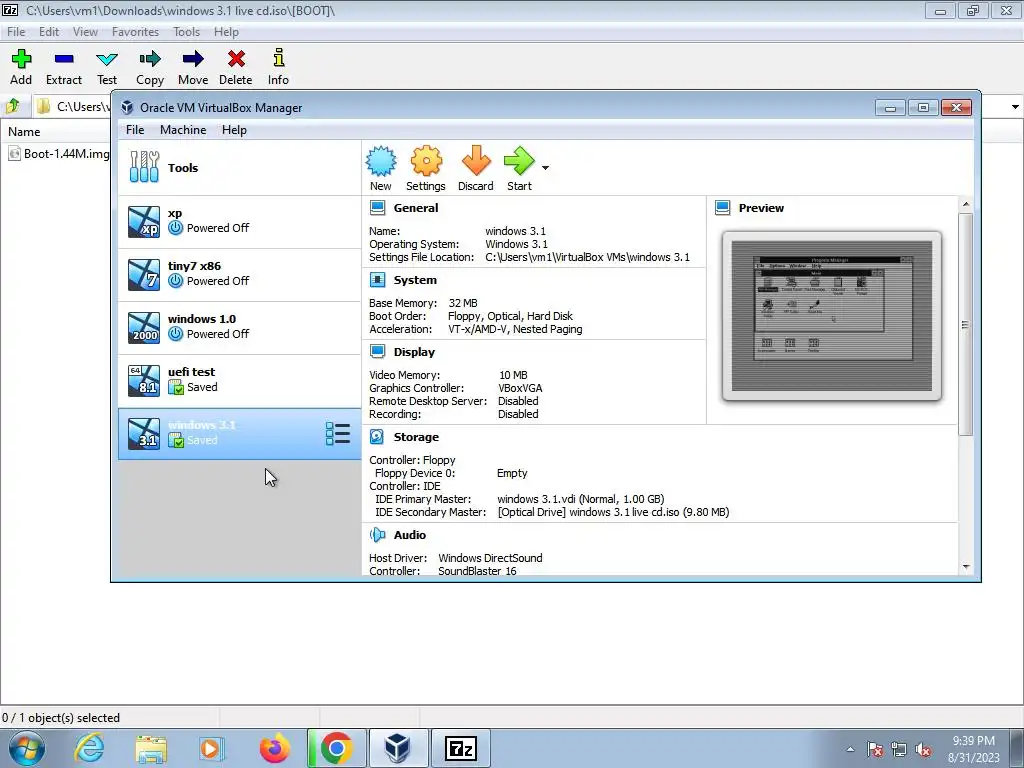Launch Internet Explorer from taskbar
The image size is (1024, 768).
(89, 748)
